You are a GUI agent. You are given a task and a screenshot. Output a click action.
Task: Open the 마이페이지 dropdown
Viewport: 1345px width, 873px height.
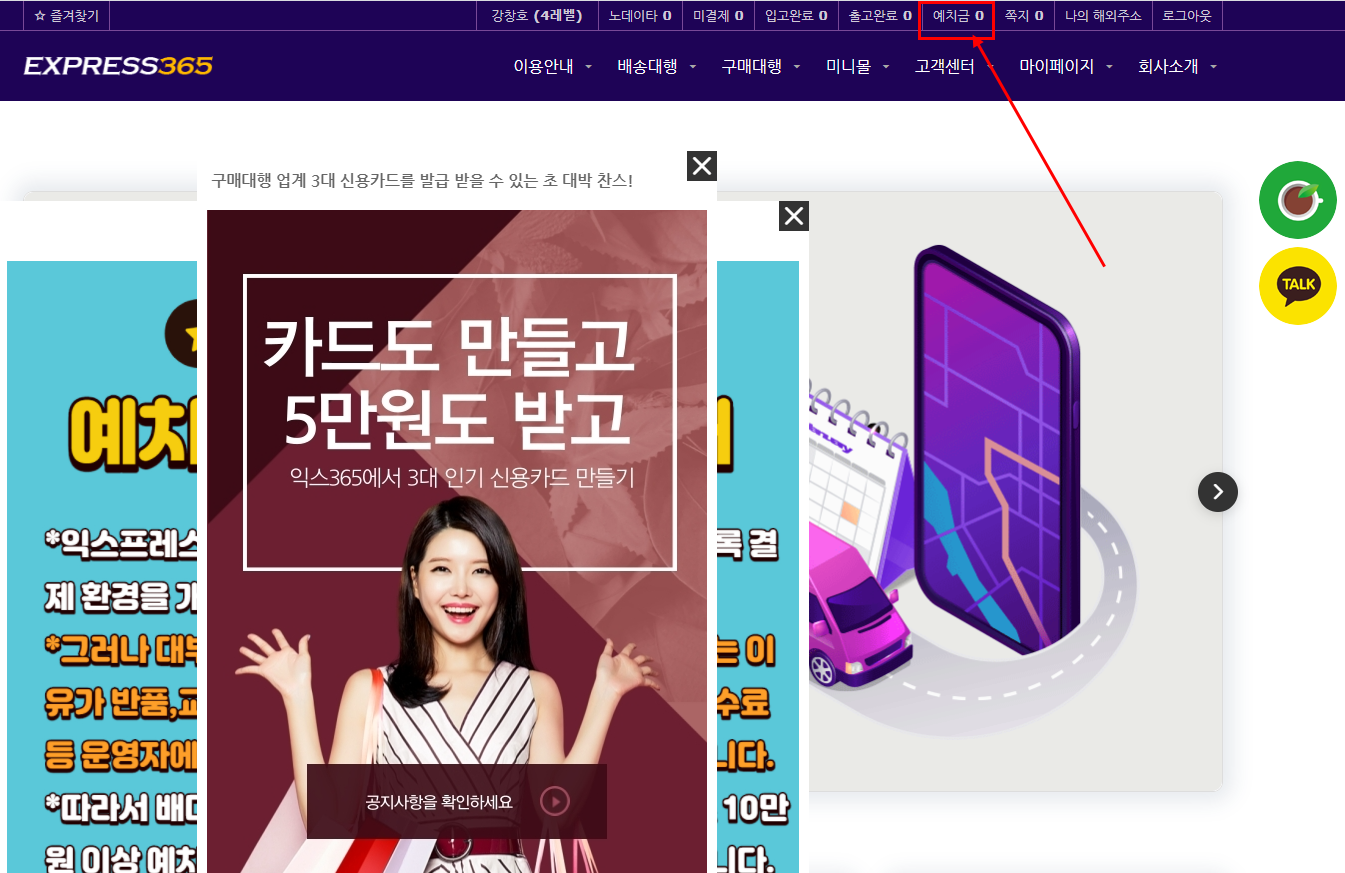[x=1066, y=67]
